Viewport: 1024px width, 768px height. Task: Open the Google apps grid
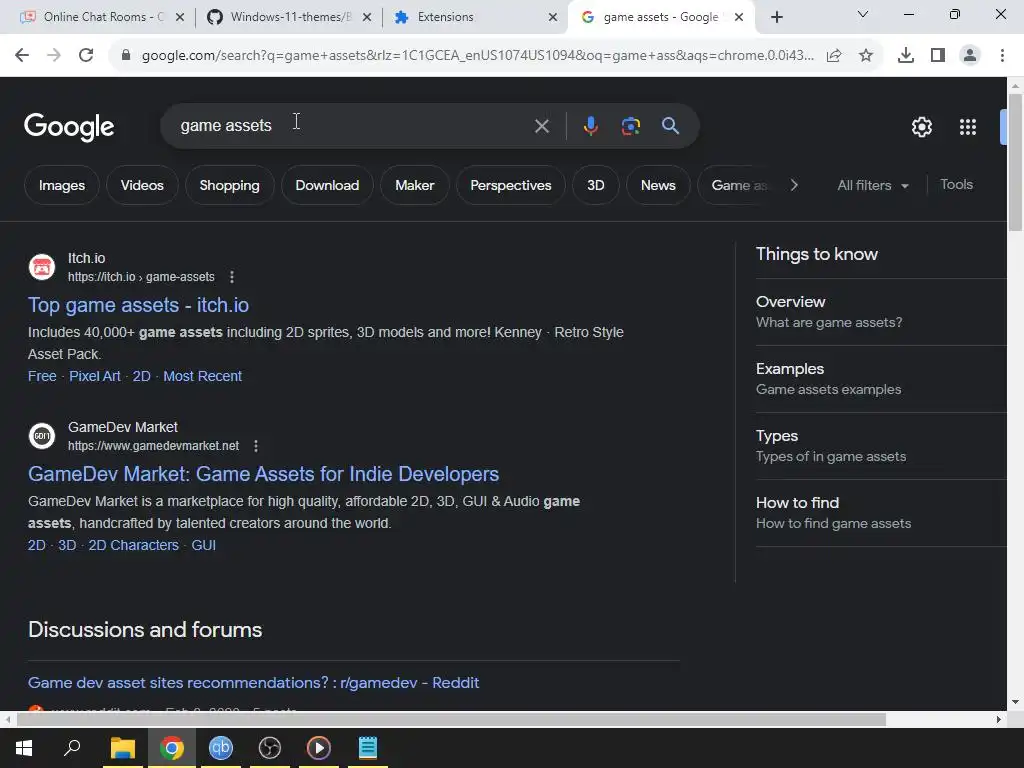(968, 127)
